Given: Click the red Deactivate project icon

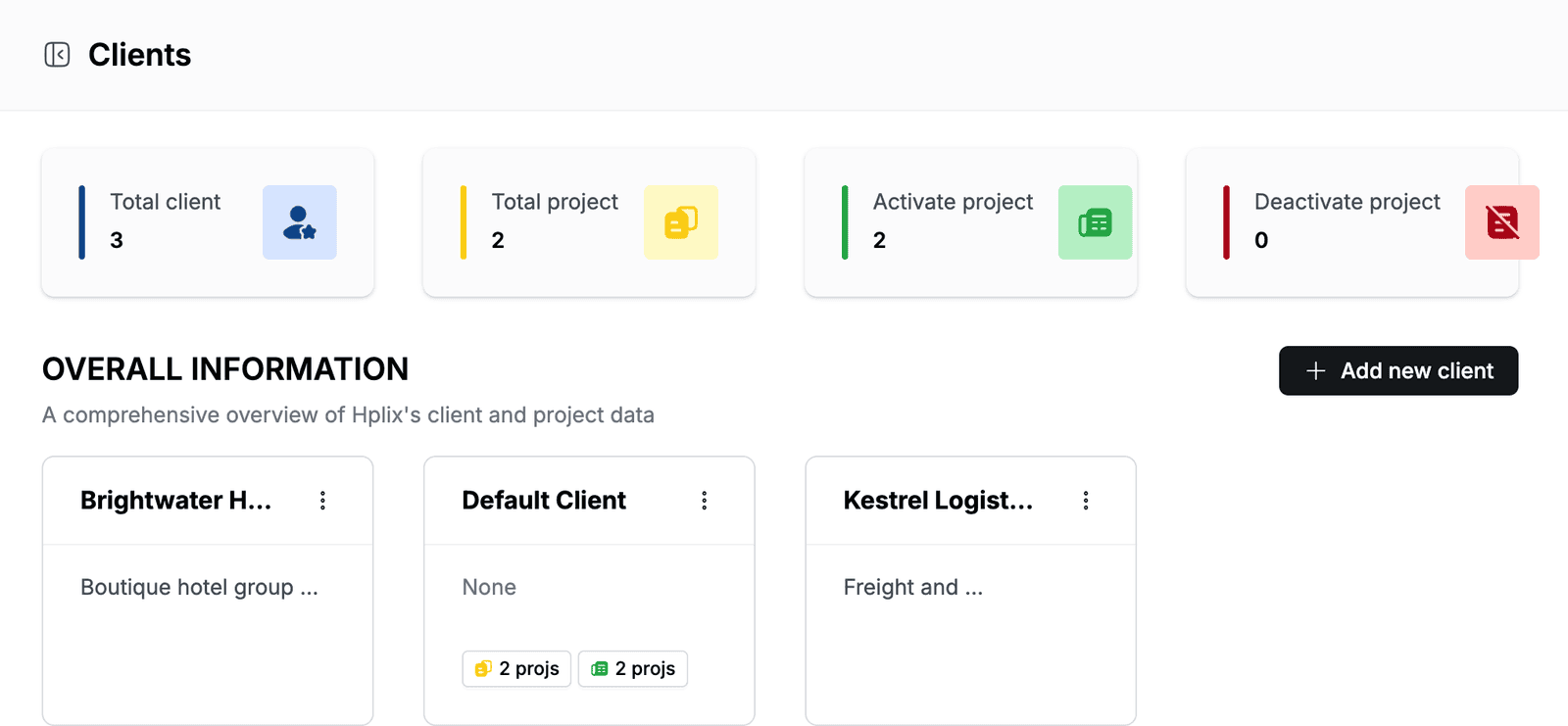Looking at the screenshot, I should coord(1502,222).
